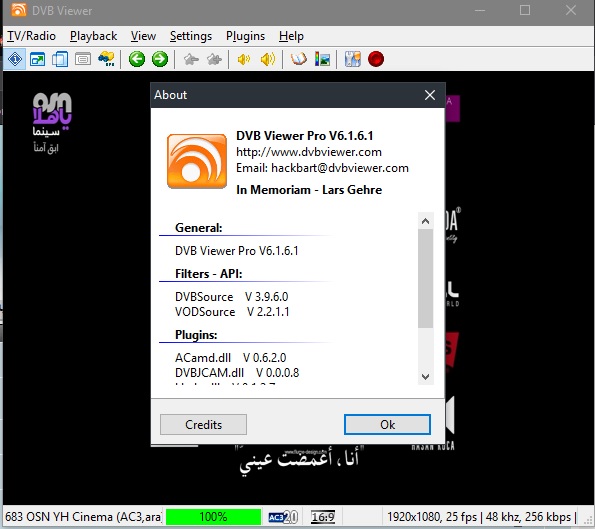Click the greyed favourite-plus toolbar icon
This screenshot has width=595, height=529.
pos(214,59)
